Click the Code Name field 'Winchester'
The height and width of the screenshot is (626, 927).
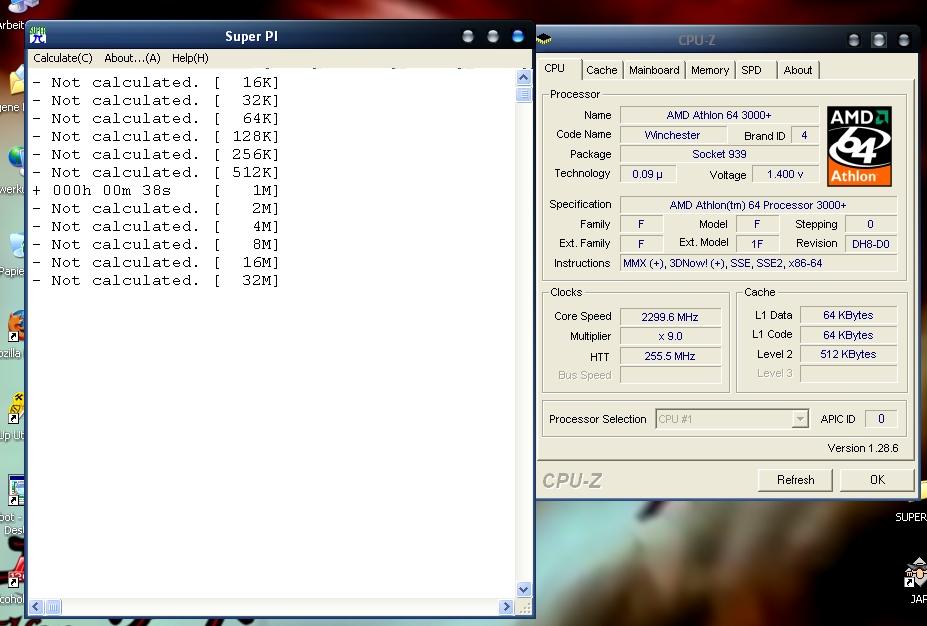tap(672, 135)
